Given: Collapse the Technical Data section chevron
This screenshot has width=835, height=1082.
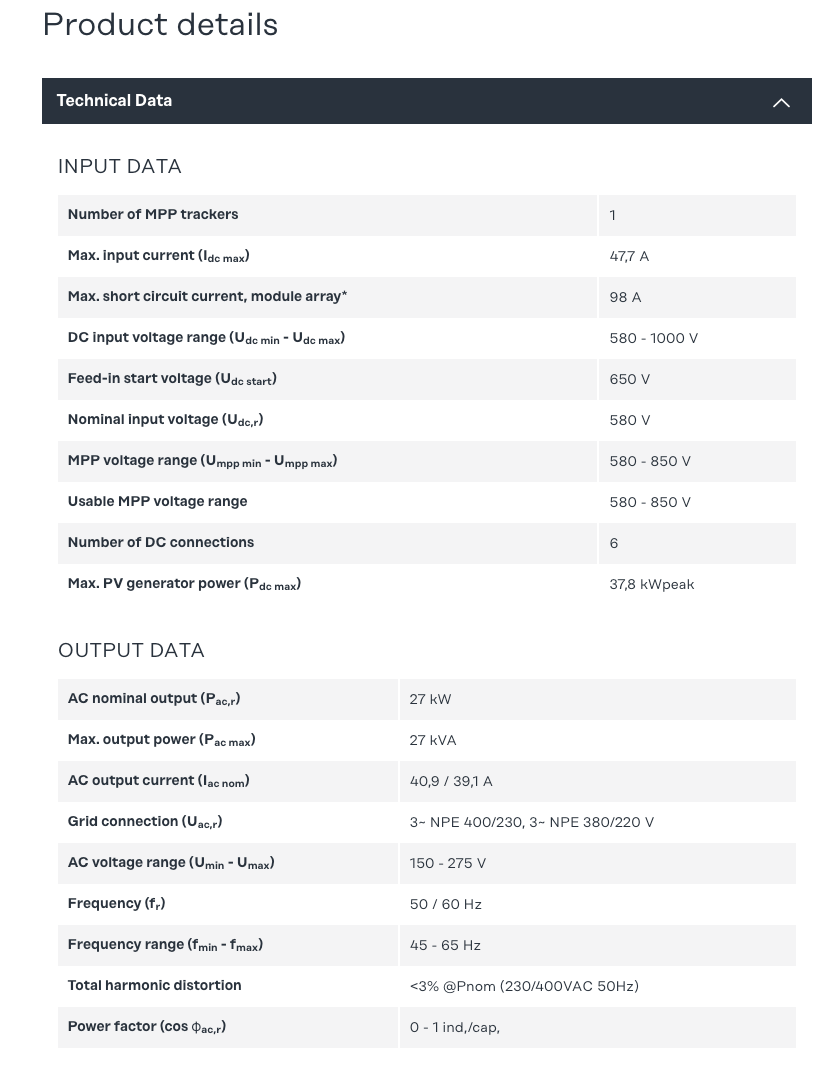Looking at the screenshot, I should [781, 102].
